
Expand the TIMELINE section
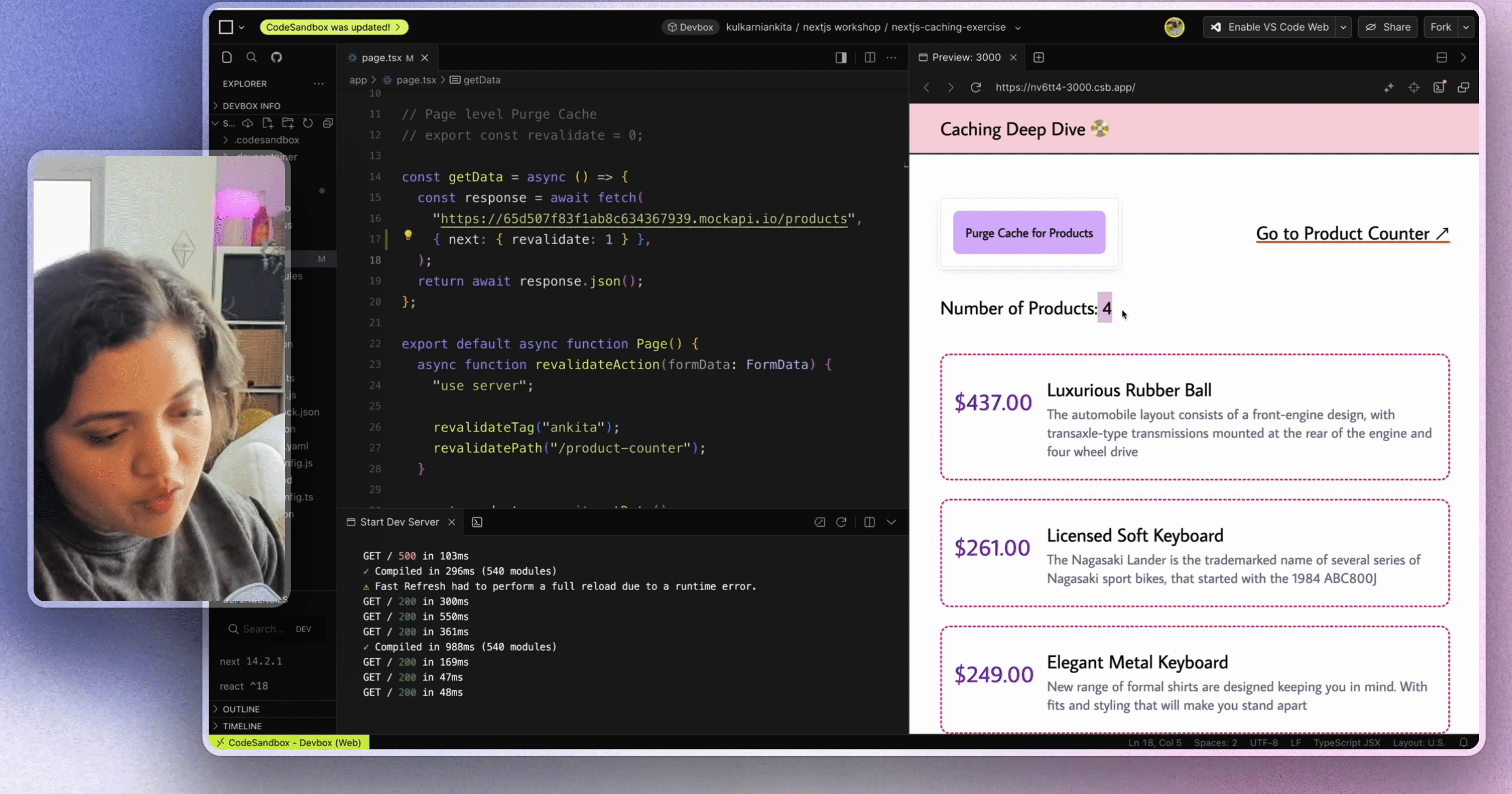pyautogui.click(x=242, y=725)
